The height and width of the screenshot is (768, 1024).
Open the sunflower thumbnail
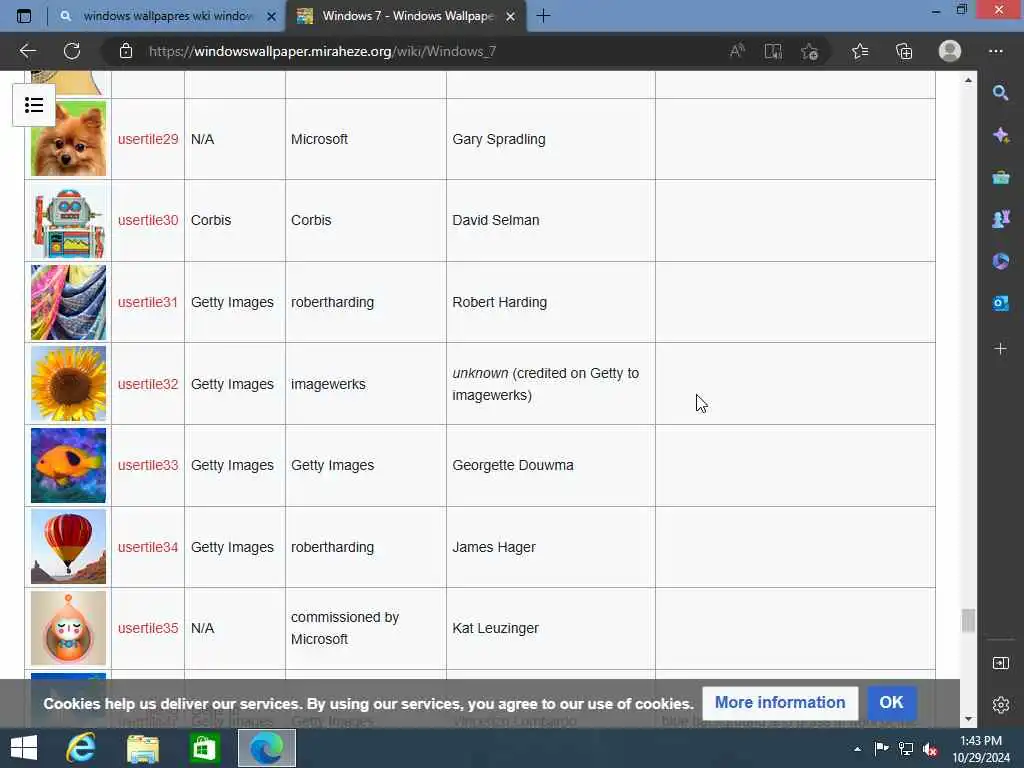(69, 384)
